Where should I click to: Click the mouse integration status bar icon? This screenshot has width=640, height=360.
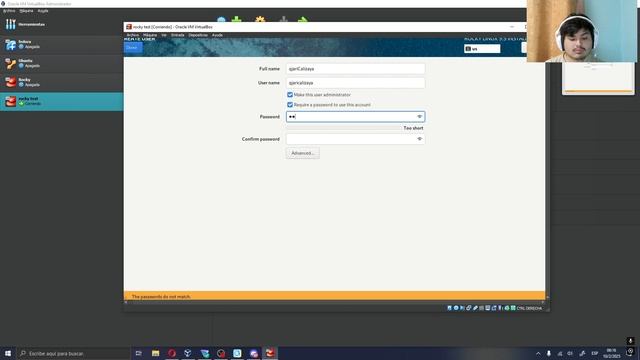pos(507,308)
